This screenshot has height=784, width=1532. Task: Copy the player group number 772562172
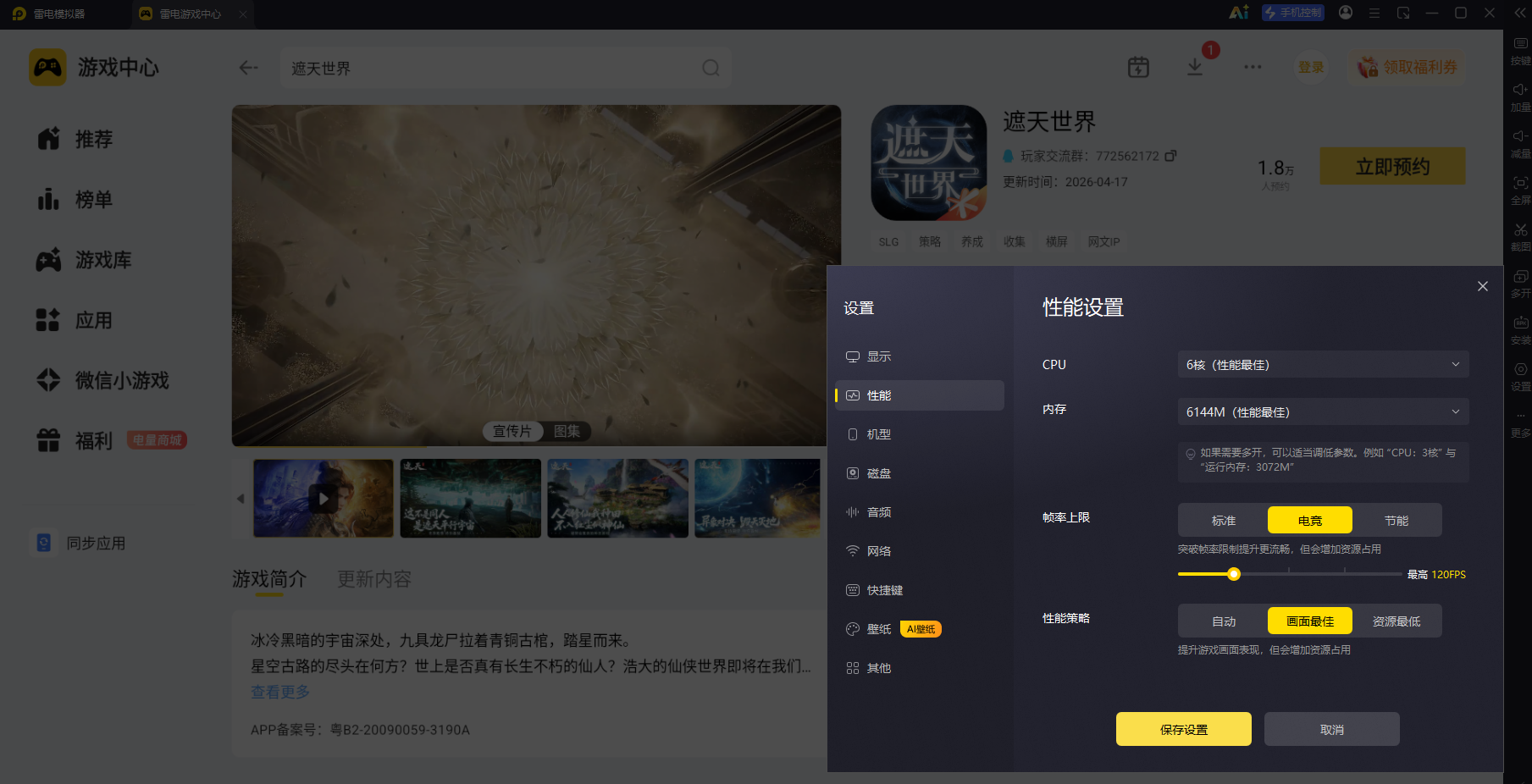pos(1170,156)
